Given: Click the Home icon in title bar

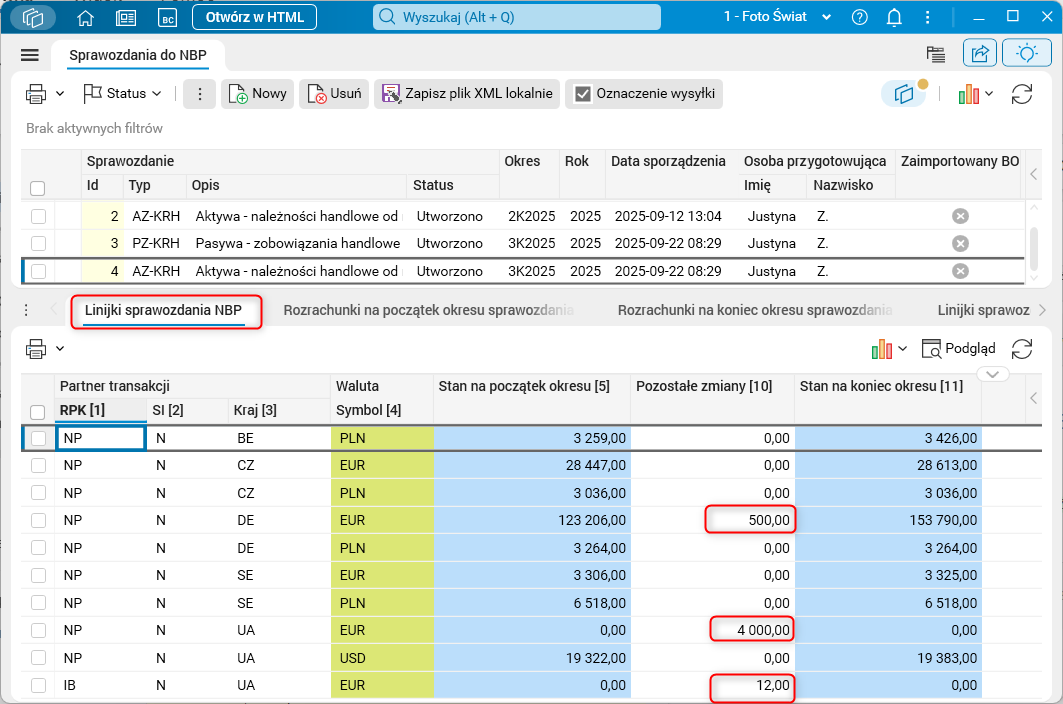Looking at the screenshot, I should coord(86,17).
